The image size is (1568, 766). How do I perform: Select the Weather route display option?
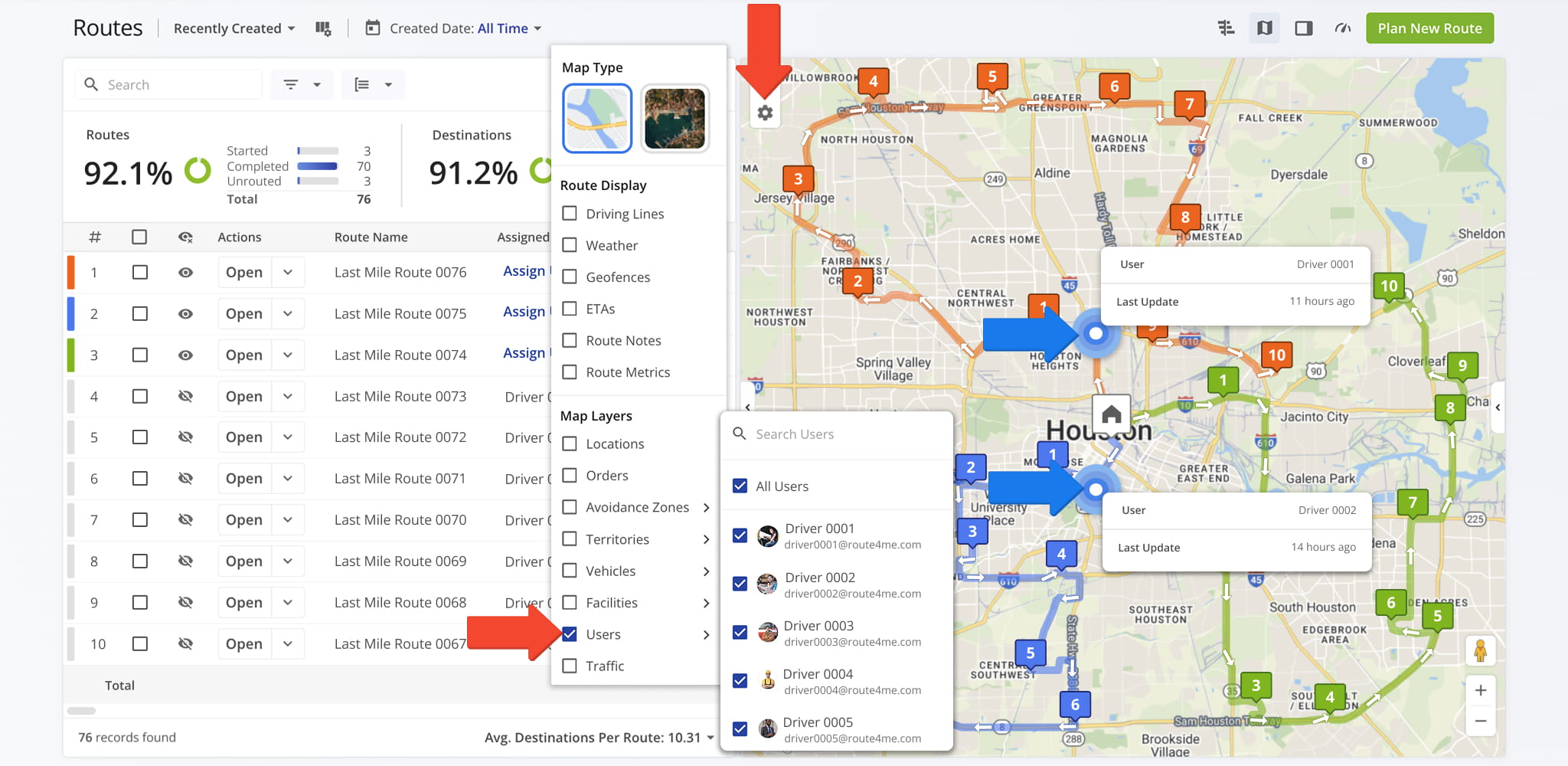[x=570, y=245]
